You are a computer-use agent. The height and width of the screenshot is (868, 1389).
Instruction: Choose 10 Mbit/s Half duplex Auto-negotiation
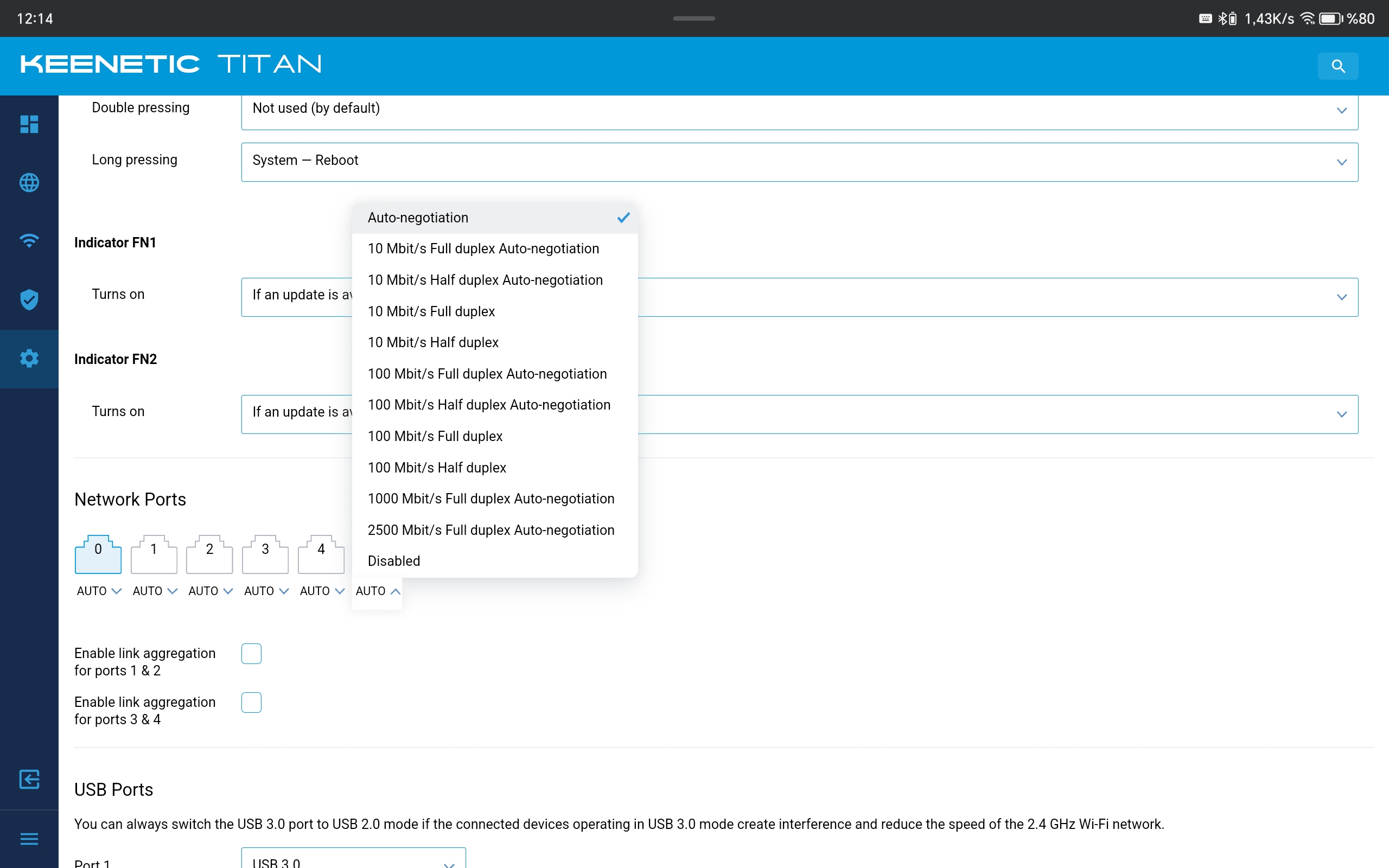(495, 280)
